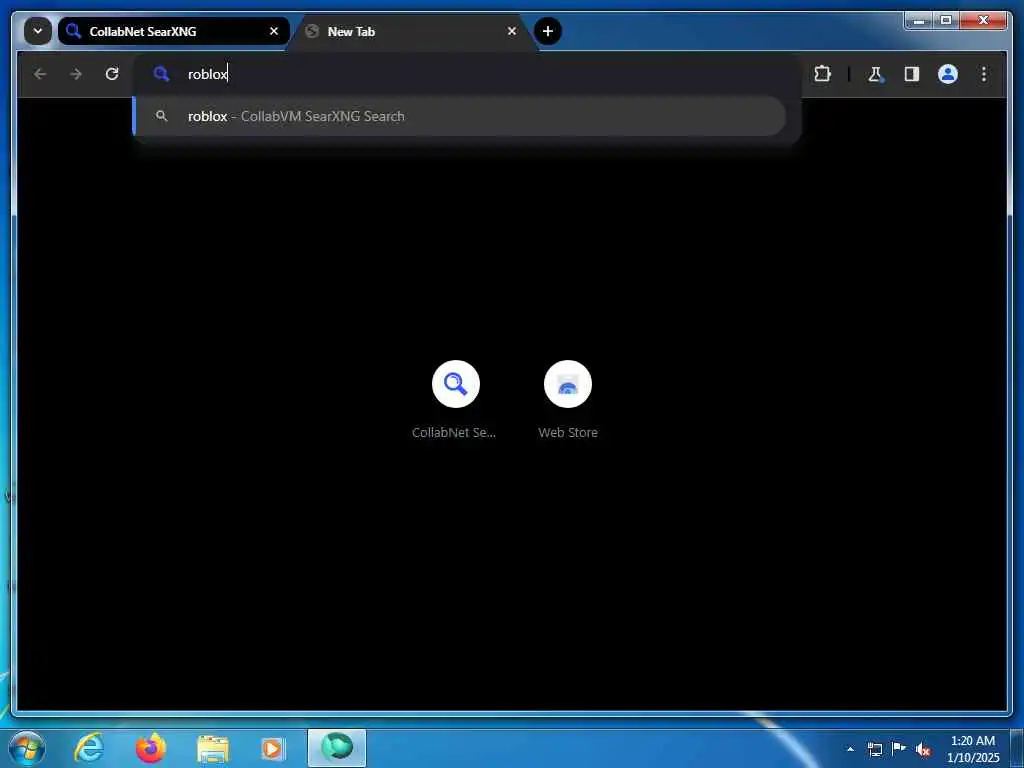Minimize the browser window
Screen dimensions: 1024x768
[918, 21]
